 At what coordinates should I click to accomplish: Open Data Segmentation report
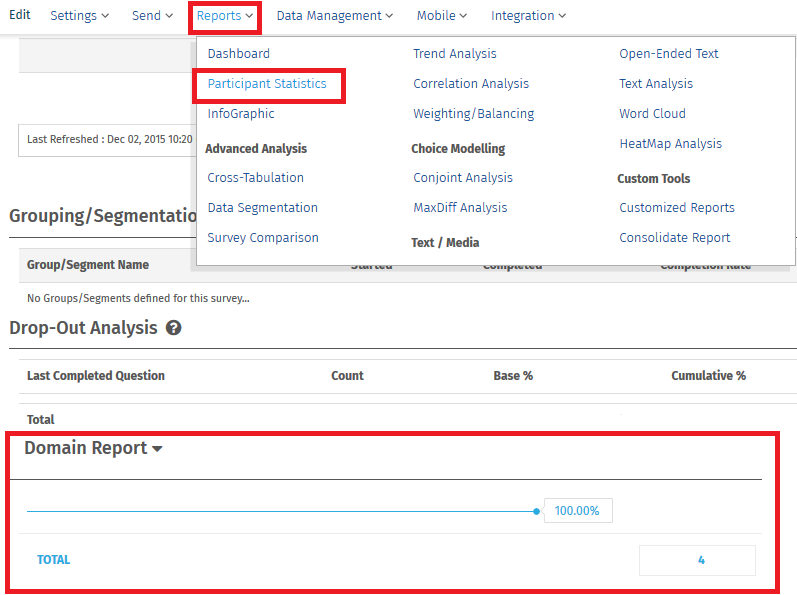pyautogui.click(x=262, y=207)
